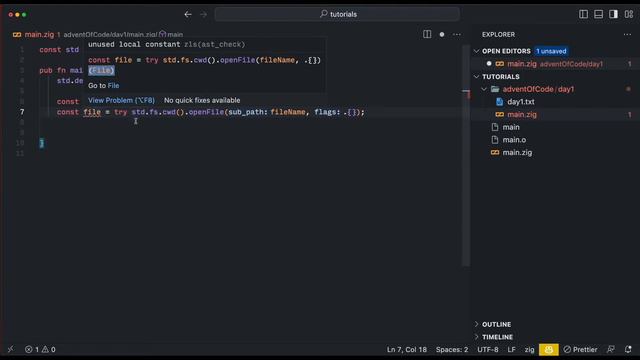Go back with the left arrow
This screenshot has width=640, height=360.
tap(188, 14)
